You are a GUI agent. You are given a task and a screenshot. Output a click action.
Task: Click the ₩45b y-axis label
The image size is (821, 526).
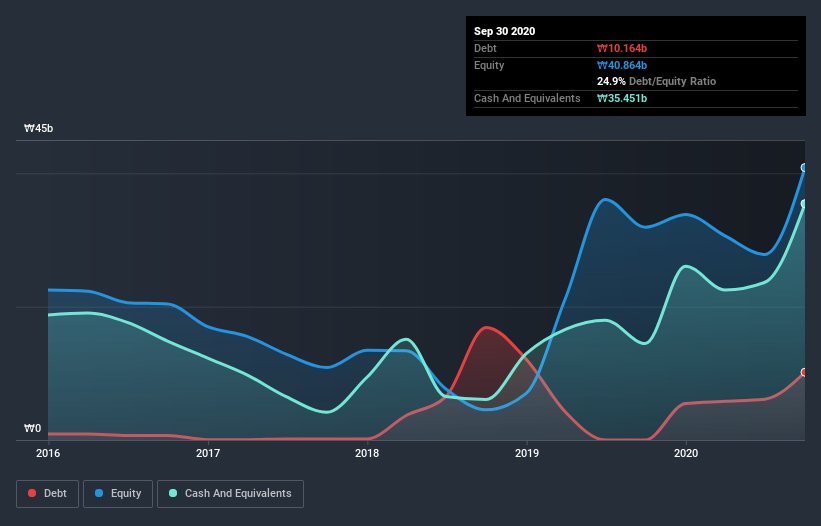click(38, 128)
